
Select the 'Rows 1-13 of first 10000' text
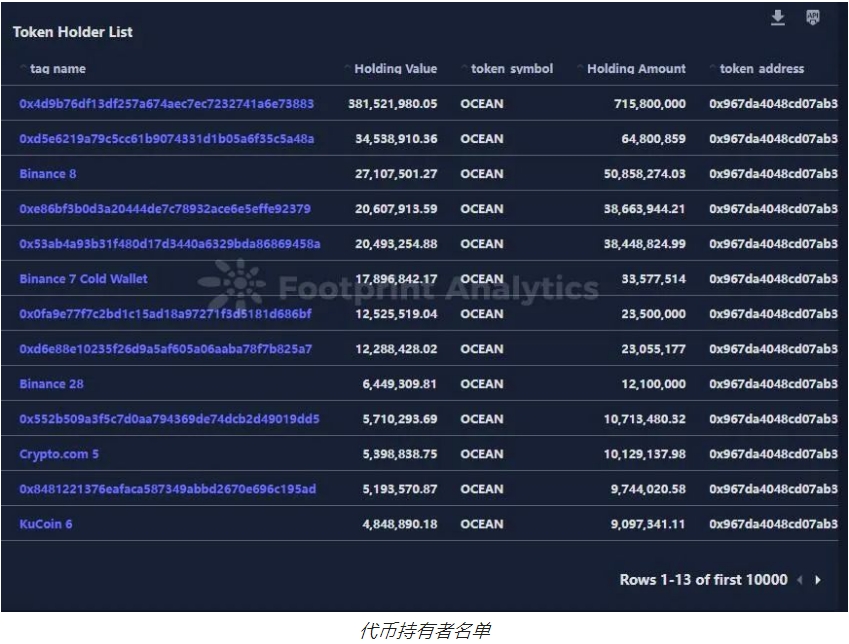tap(703, 580)
